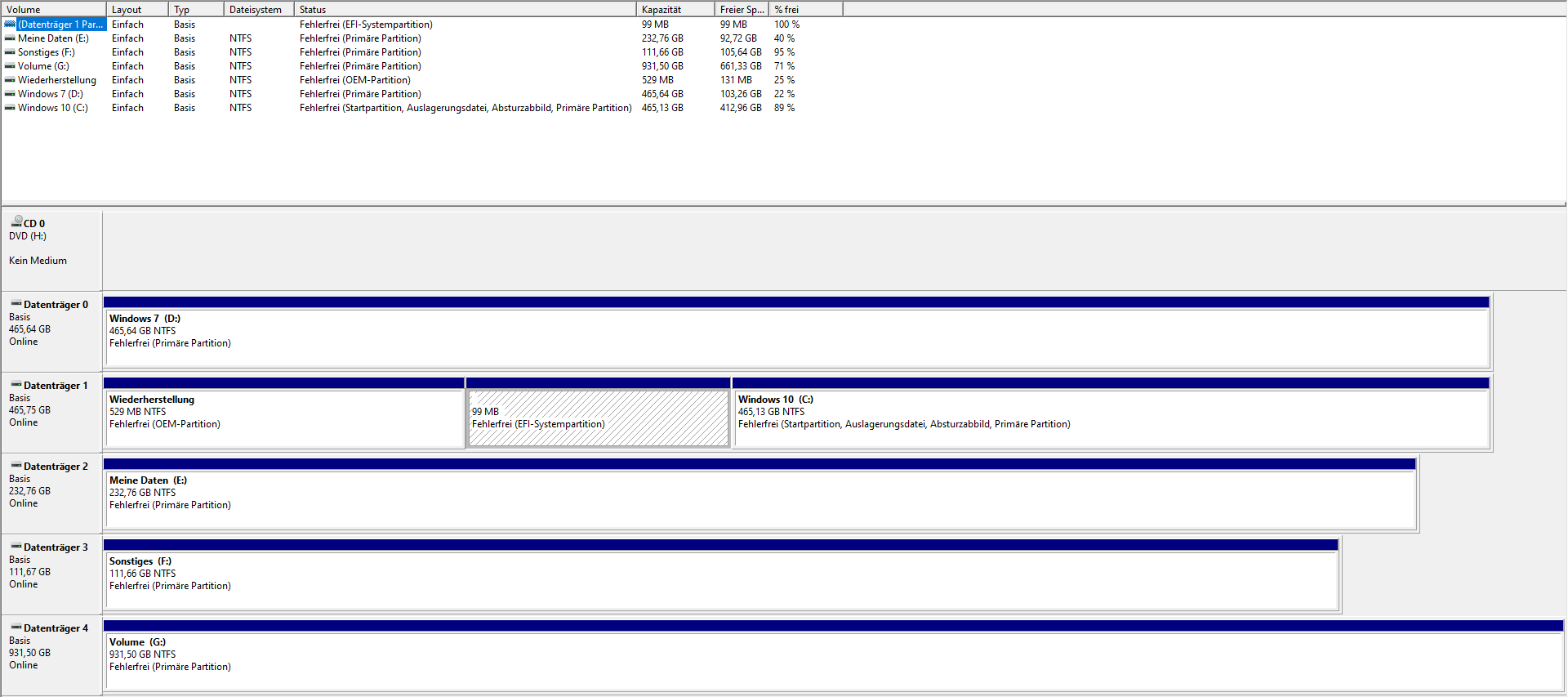Viewport: 1568px width, 697px height.
Task: Click the OEM-Partition status in the list
Action: click(x=354, y=80)
